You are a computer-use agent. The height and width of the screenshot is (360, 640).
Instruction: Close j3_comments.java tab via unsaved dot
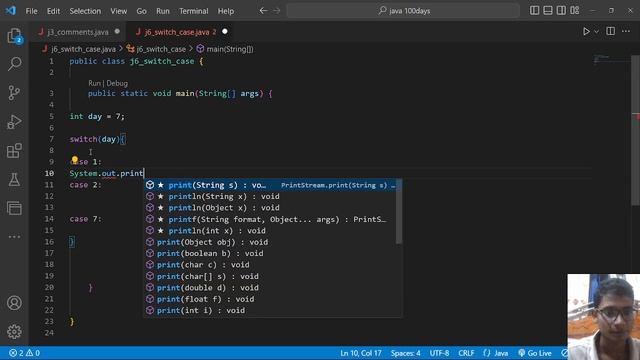pyautogui.click(x=117, y=31)
